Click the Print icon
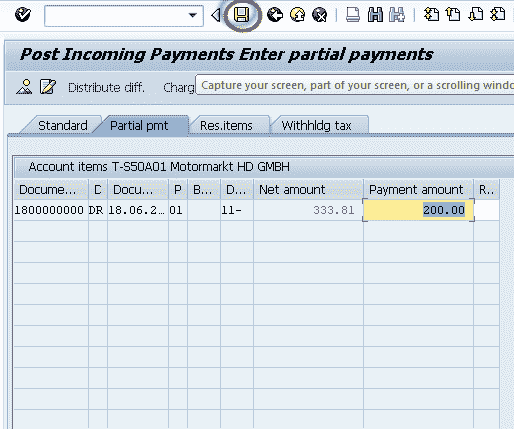514x429 pixels. [353, 15]
